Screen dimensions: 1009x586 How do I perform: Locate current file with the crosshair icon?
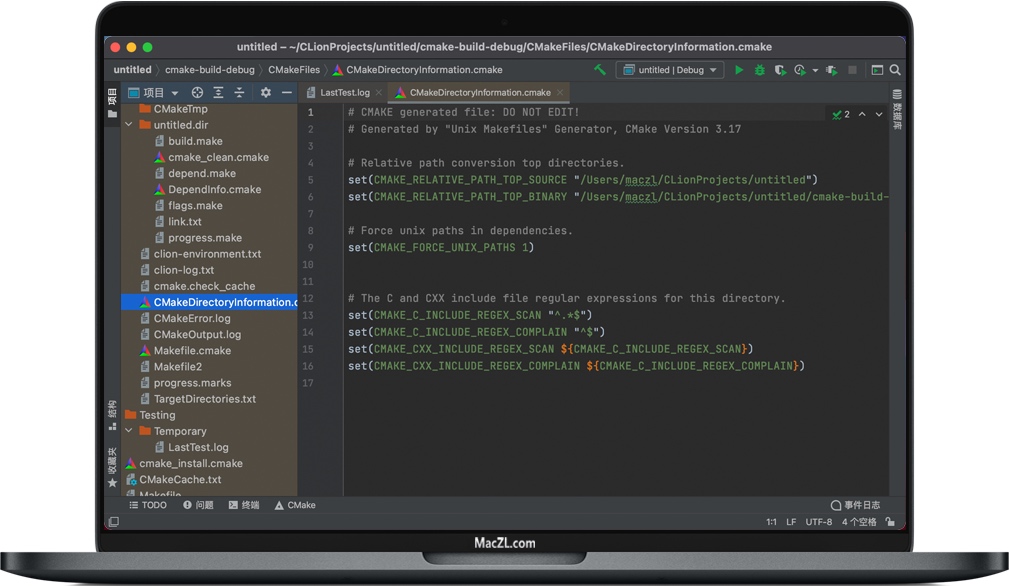[198, 92]
